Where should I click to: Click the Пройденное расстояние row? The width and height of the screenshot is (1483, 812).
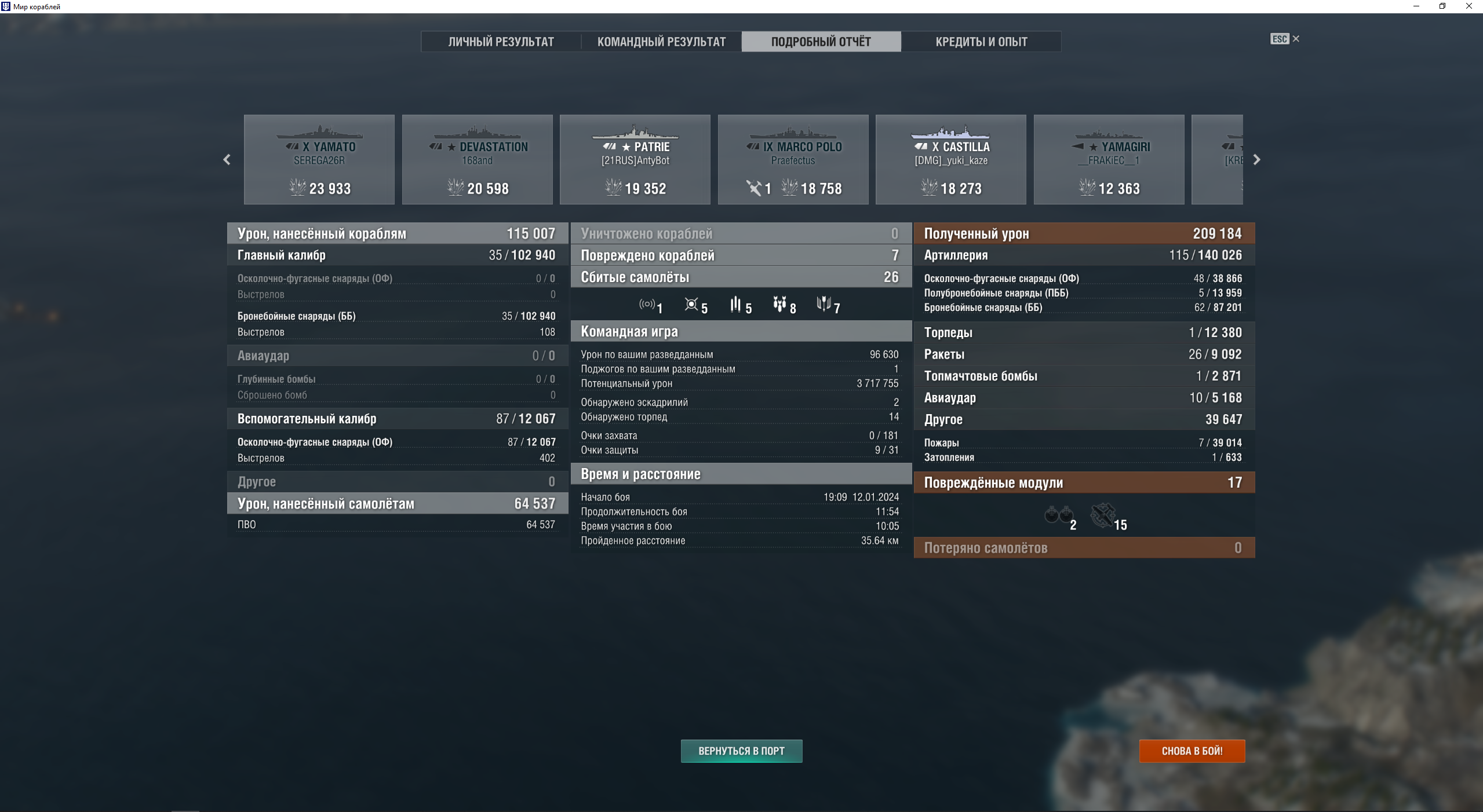click(741, 541)
